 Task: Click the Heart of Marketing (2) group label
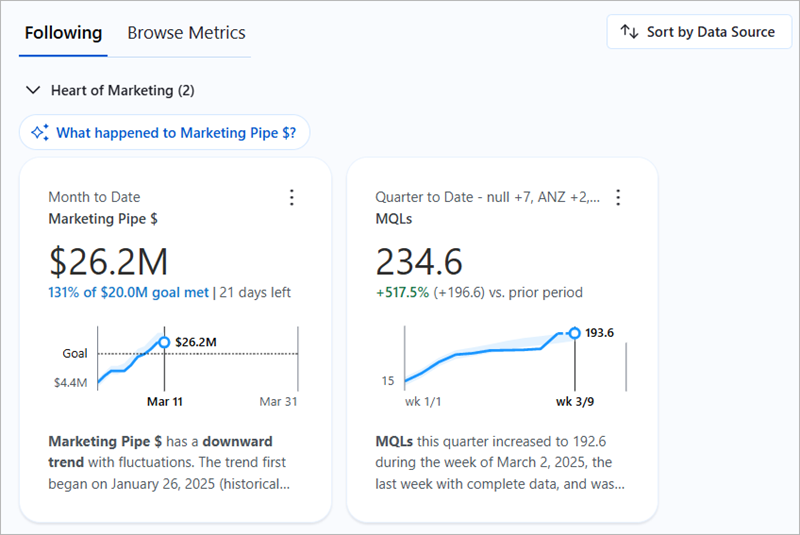click(x=122, y=90)
